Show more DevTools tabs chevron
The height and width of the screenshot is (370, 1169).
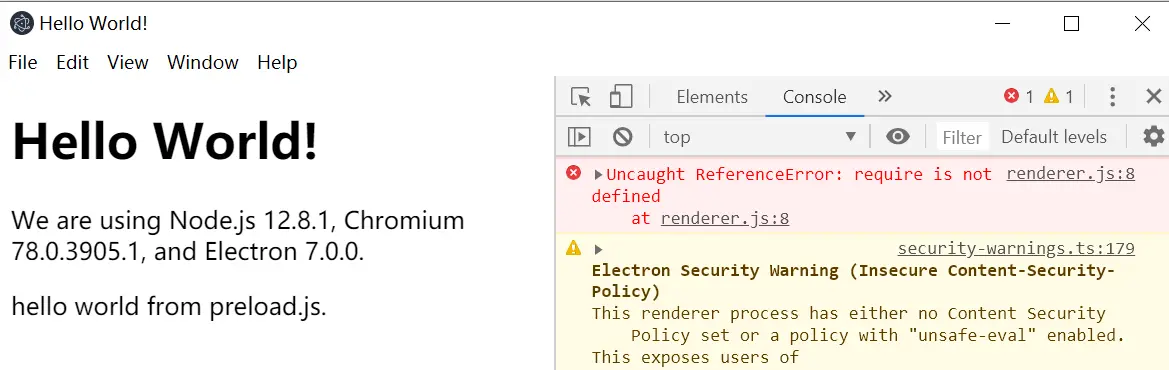click(x=884, y=96)
